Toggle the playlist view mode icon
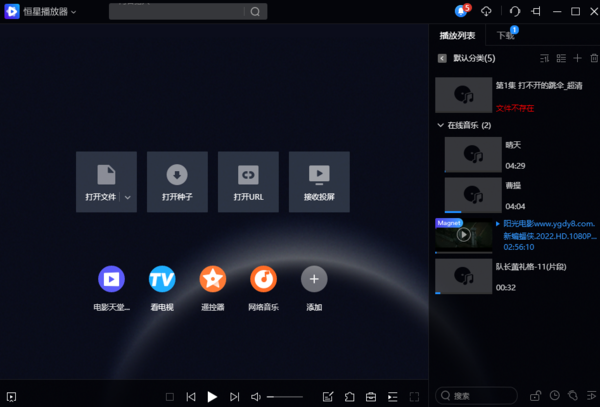 click(560, 58)
